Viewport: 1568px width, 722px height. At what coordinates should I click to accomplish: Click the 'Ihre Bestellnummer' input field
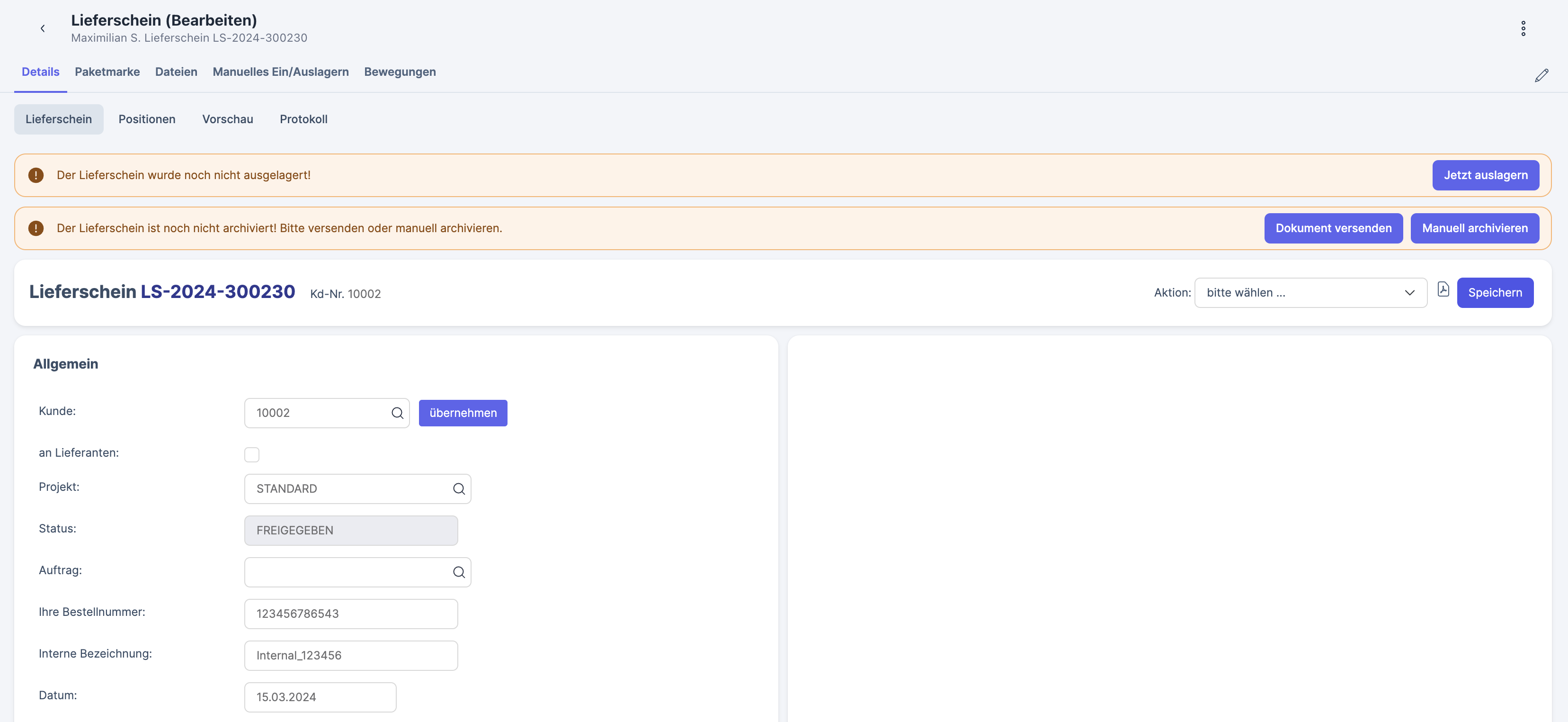tap(351, 614)
